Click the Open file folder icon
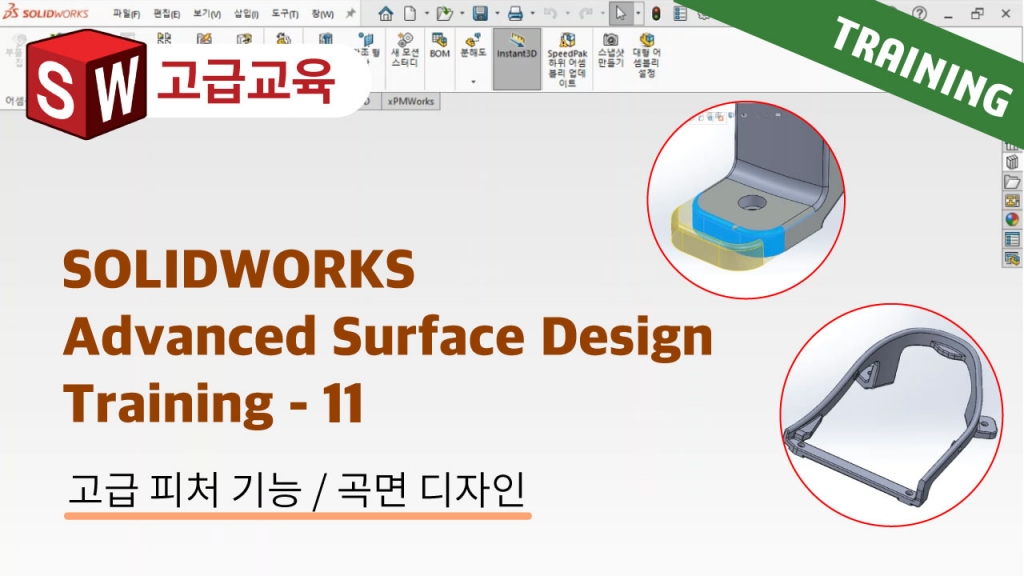Screen dimensions: 1024x576 444,13
